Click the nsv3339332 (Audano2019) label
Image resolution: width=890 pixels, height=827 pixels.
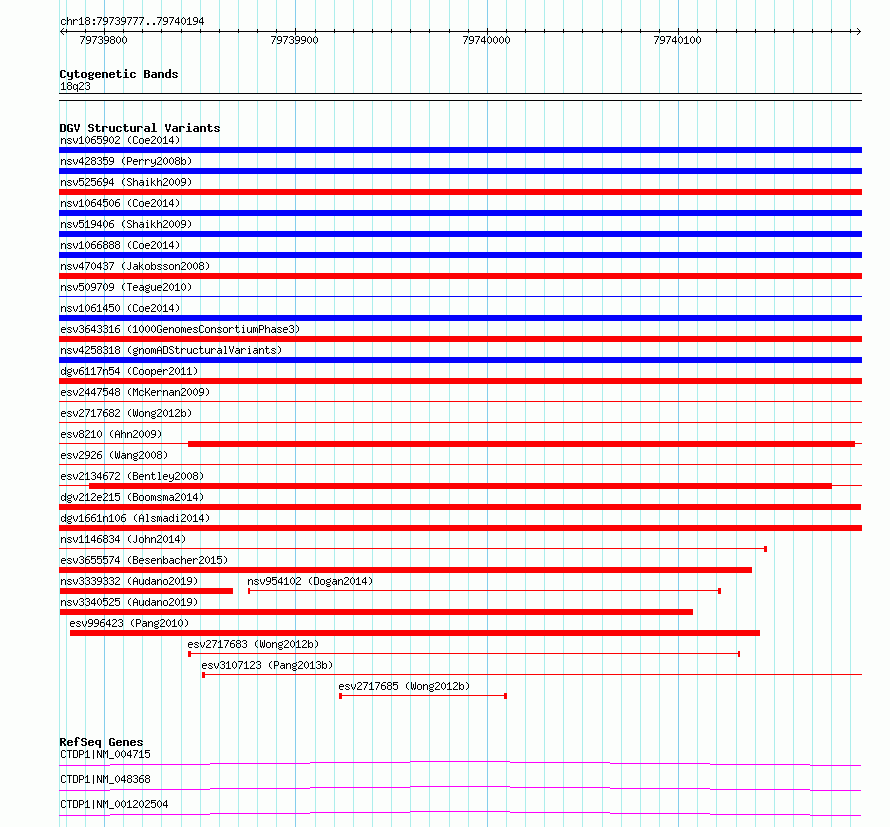click(x=129, y=581)
